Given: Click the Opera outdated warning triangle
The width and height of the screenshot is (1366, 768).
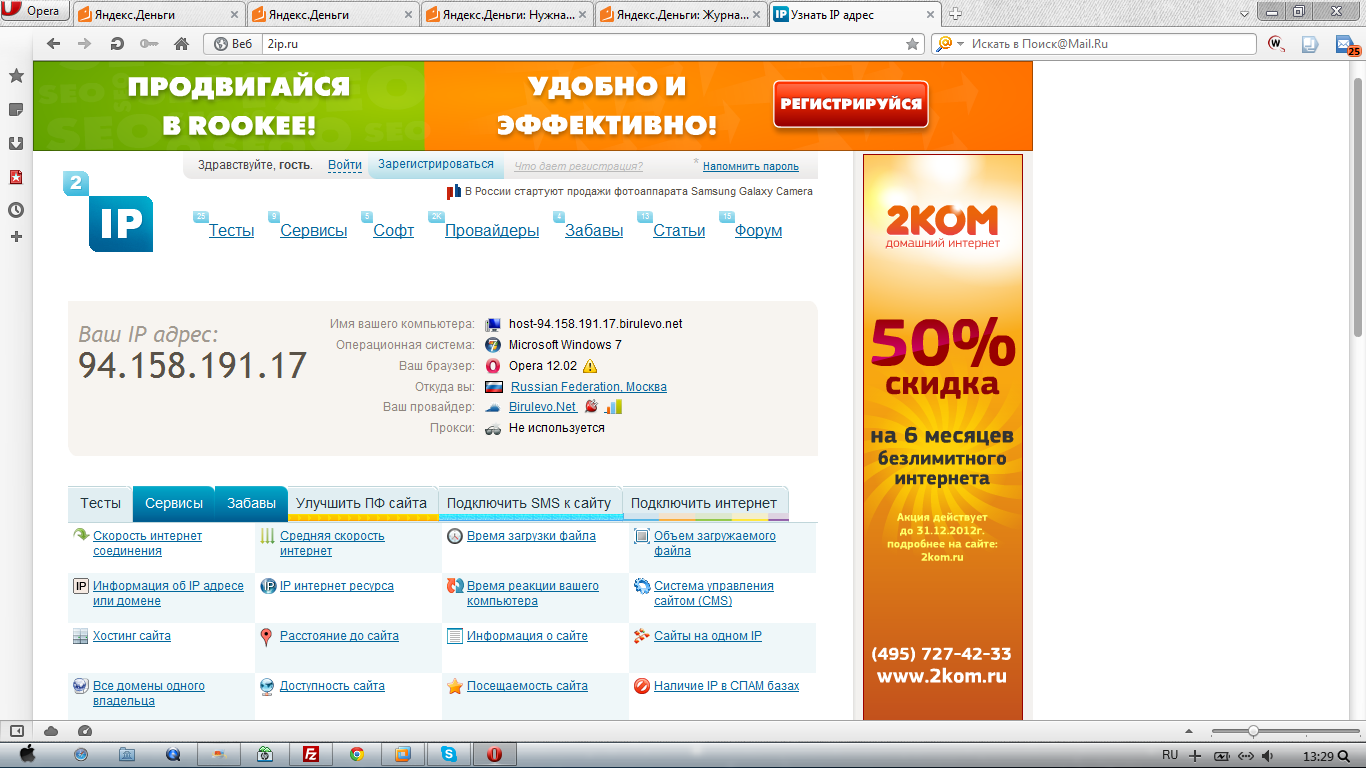Looking at the screenshot, I should [590, 366].
